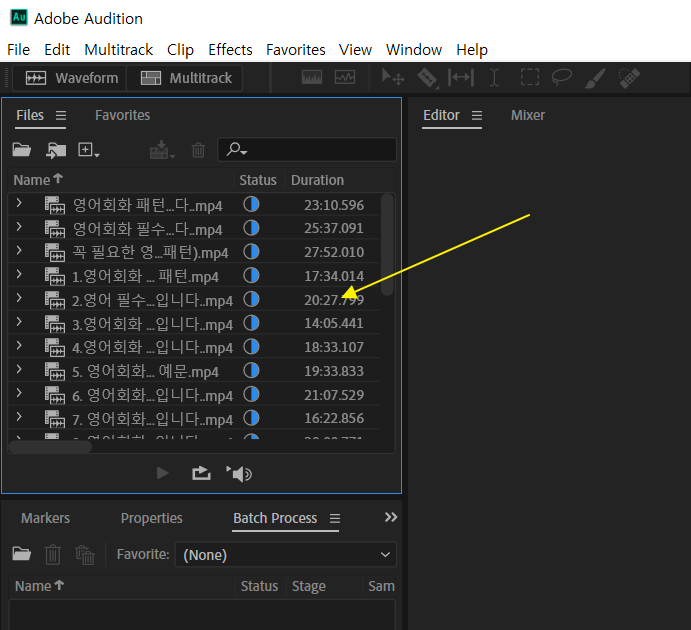Select the Files tab
Image resolution: width=691 pixels, height=630 pixels.
point(30,115)
